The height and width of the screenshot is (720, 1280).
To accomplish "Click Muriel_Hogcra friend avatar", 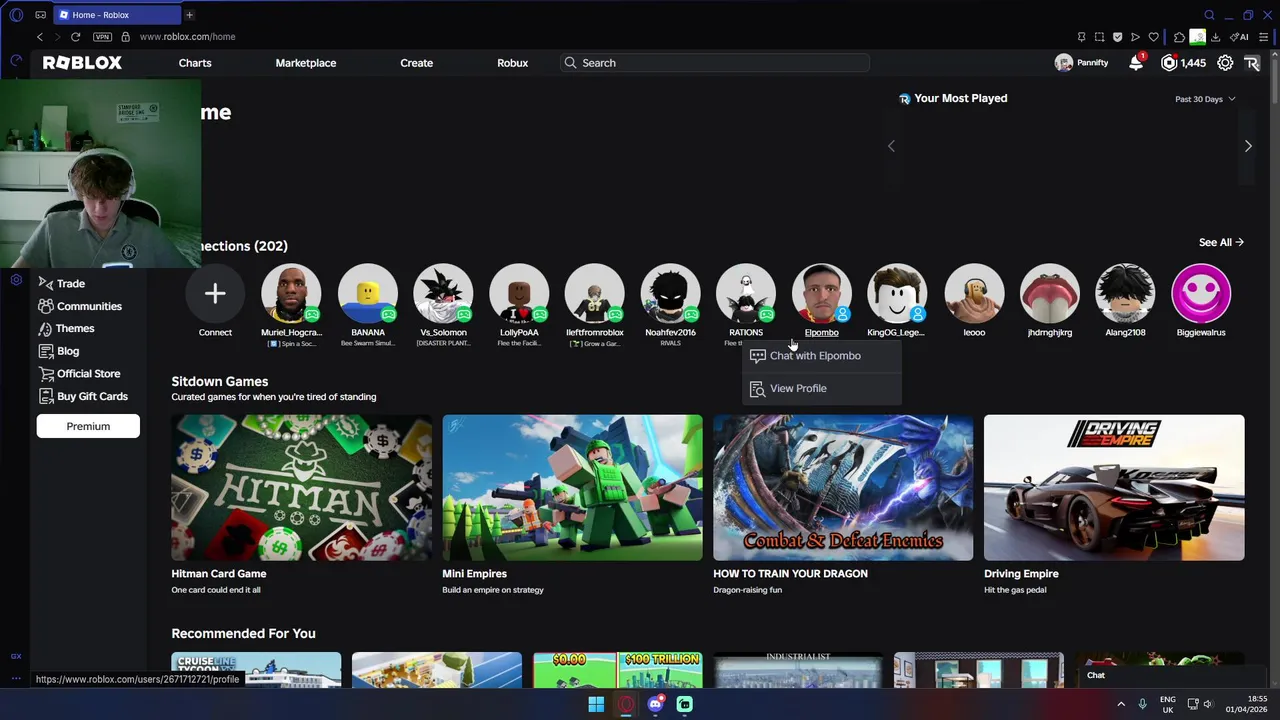I will pyautogui.click(x=291, y=294).
